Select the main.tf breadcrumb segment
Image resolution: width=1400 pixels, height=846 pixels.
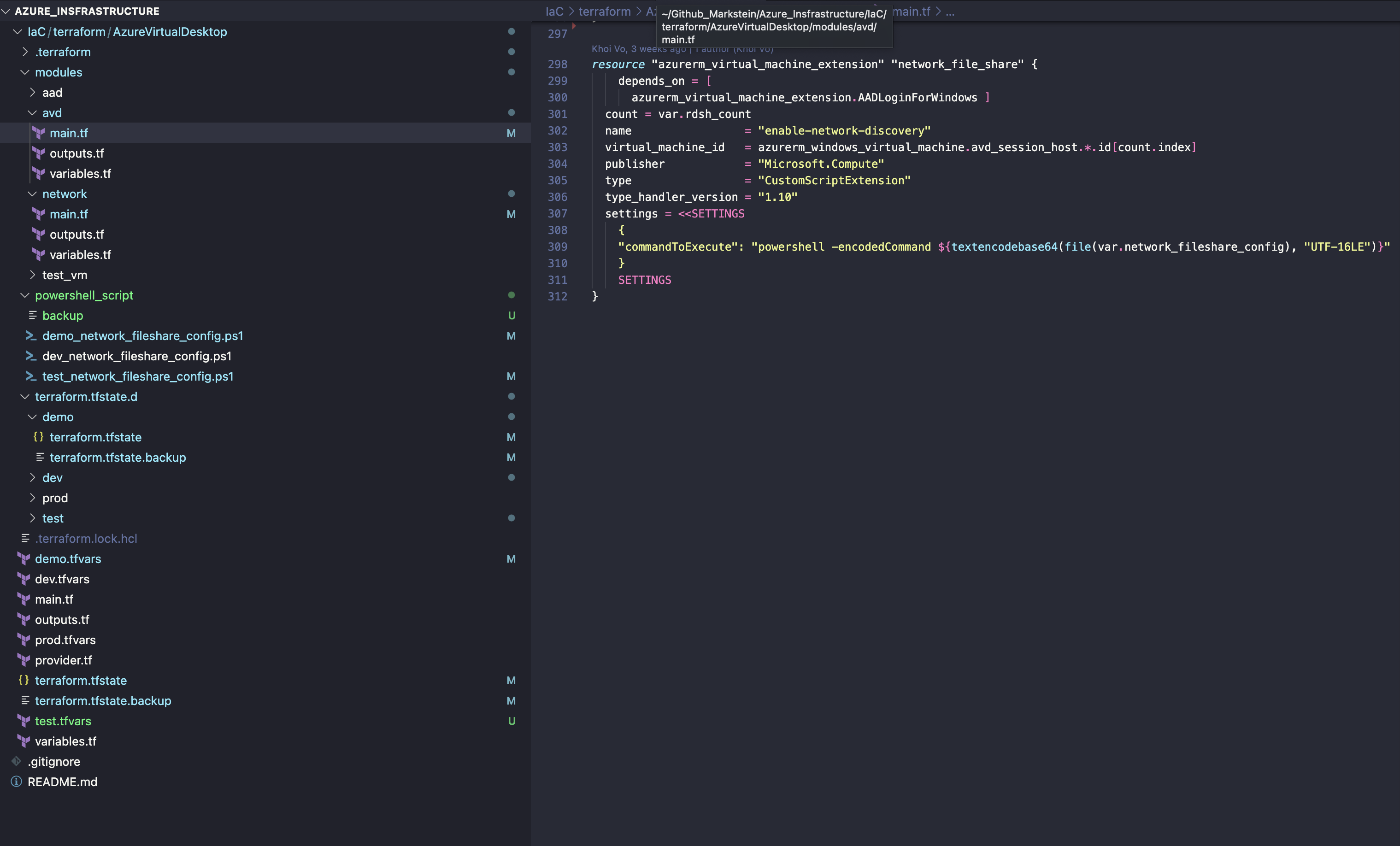[x=912, y=12]
